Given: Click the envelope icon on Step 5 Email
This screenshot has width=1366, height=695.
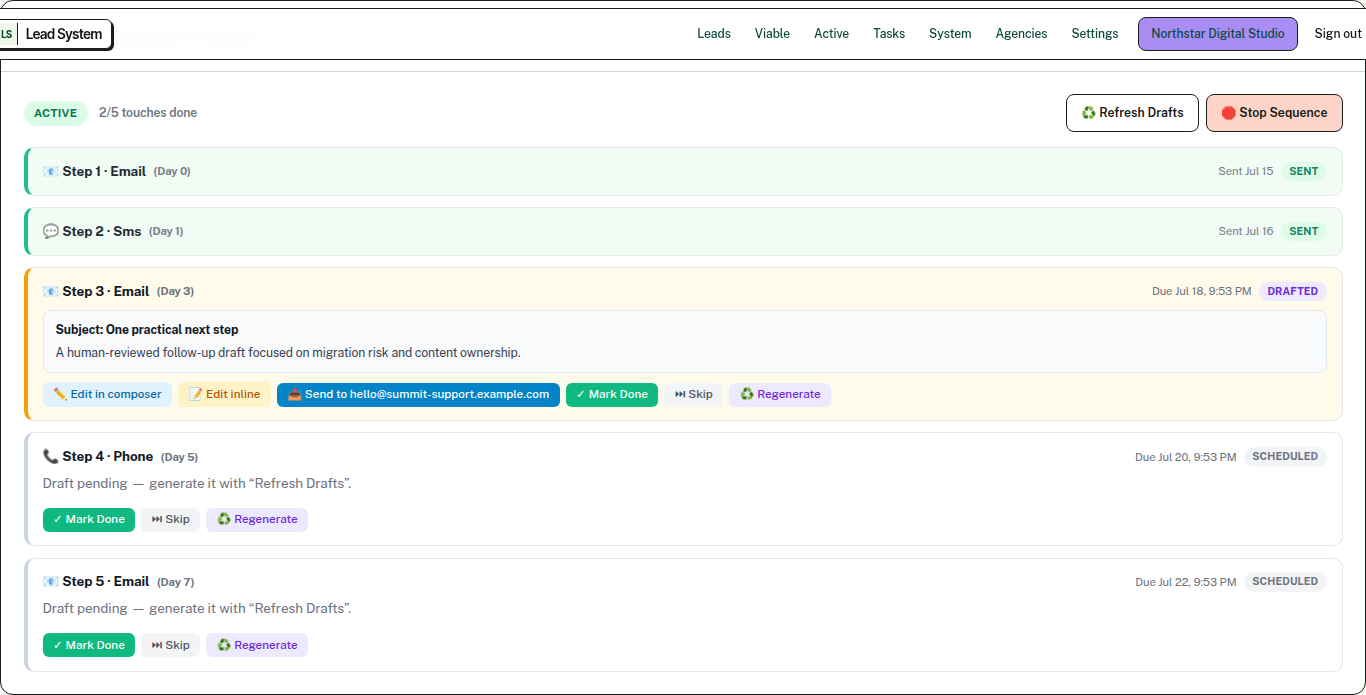Looking at the screenshot, I should click(x=51, y=581).
